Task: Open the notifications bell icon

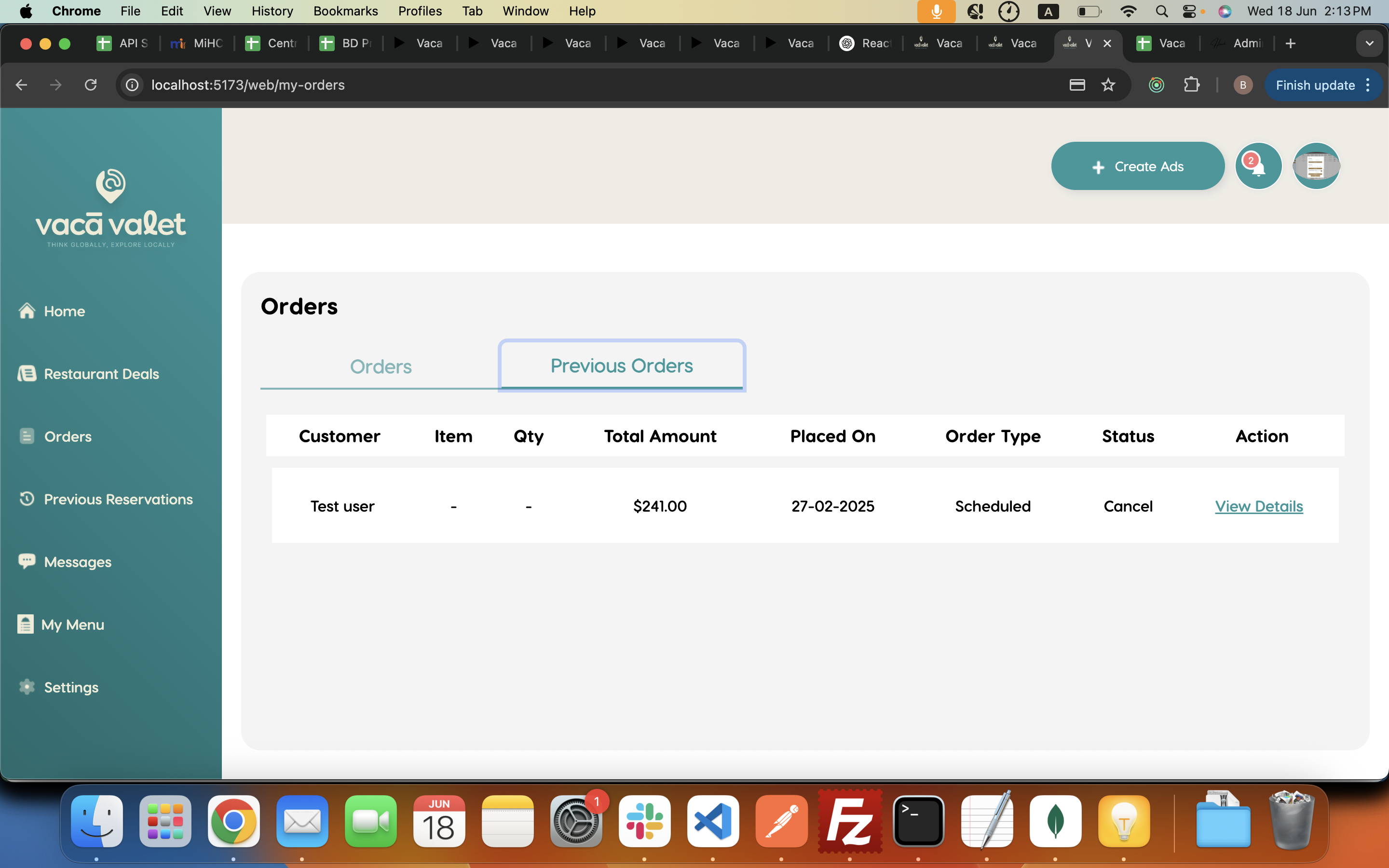Action: (x=1257, y=166)
